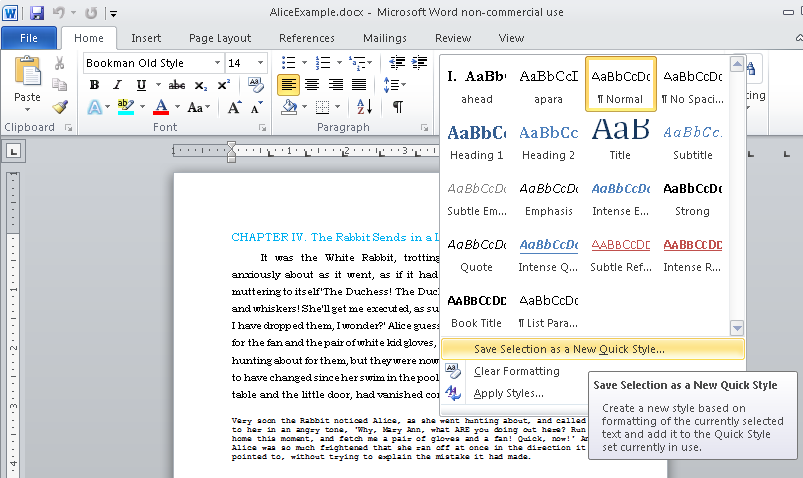The height and width of the screenshot is (478, 803).
Task: Apply the Heading 2 style
Action: pos(548,141)
